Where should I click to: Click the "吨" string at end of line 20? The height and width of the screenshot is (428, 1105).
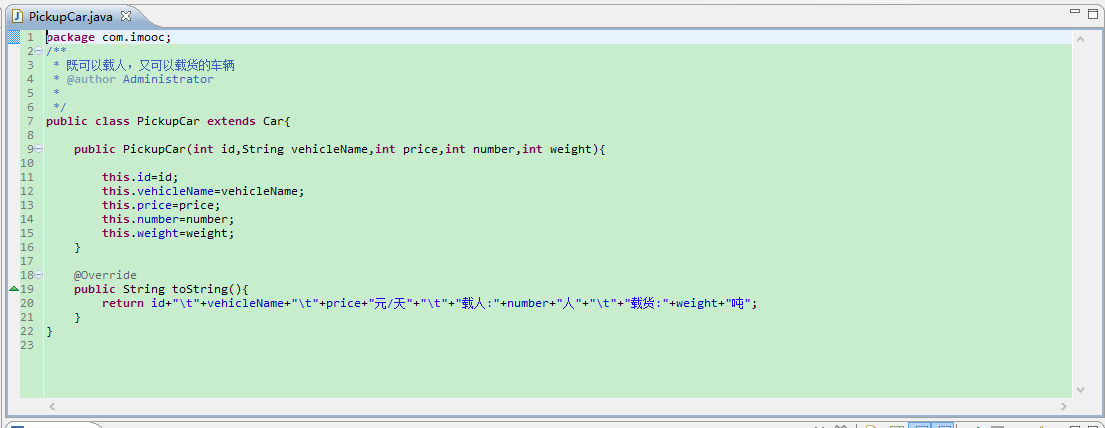pos(737,303)
